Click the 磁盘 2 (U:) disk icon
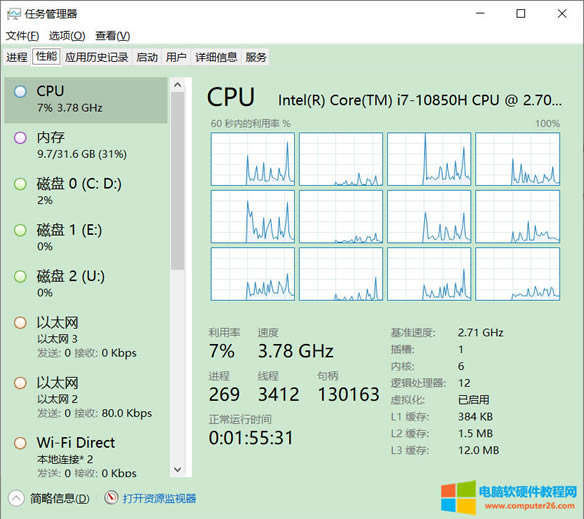The image size is (584, 519). click(20, 276)
